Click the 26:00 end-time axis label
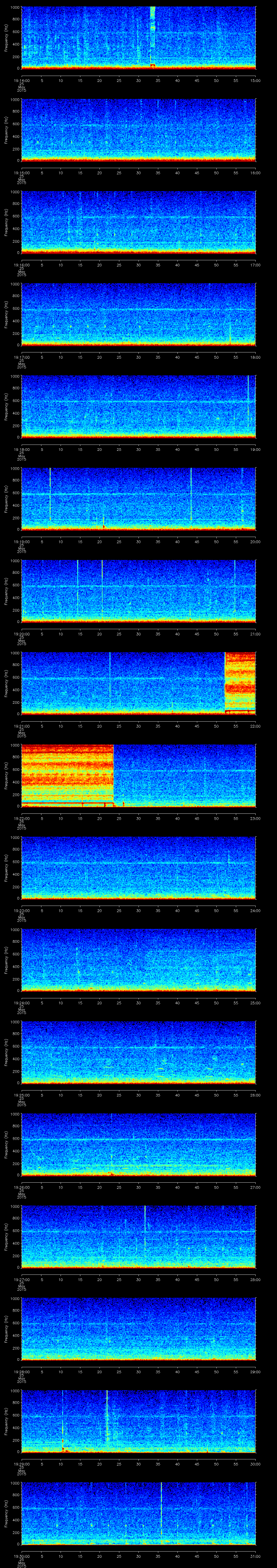Image resolution: width=277 pixels, height=1568 pixels. pos(256,1095)
